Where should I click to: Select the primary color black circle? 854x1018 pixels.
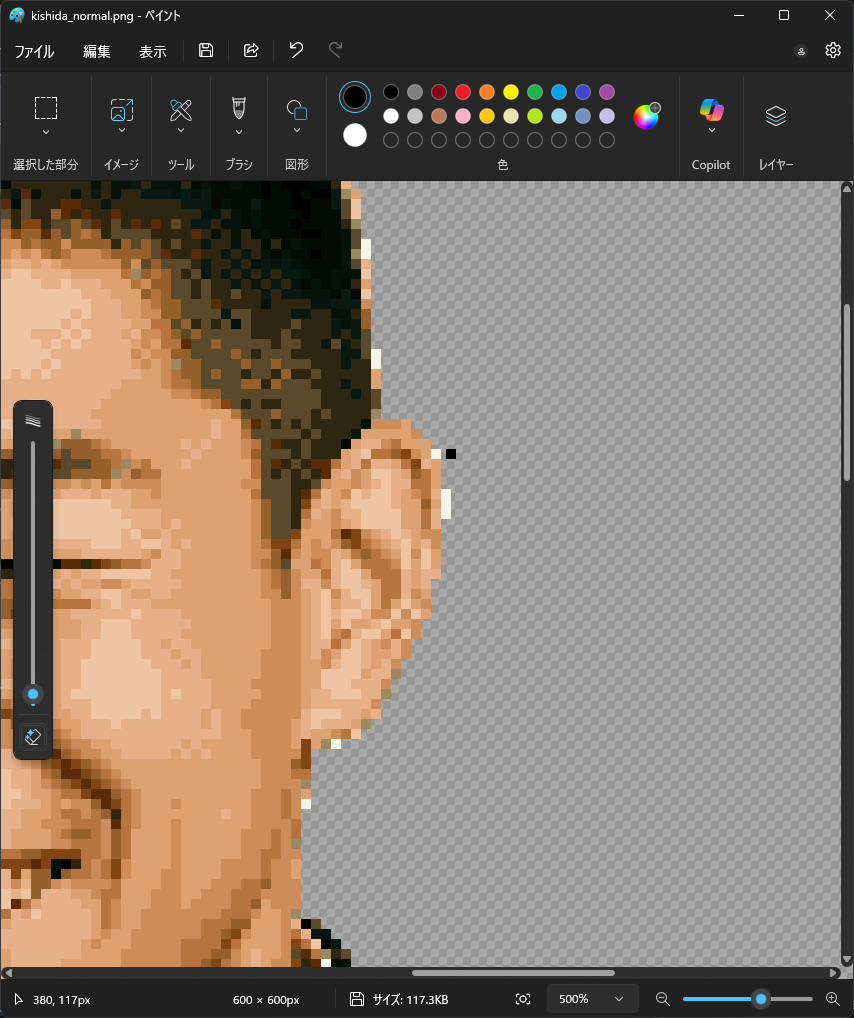[355, 97]
